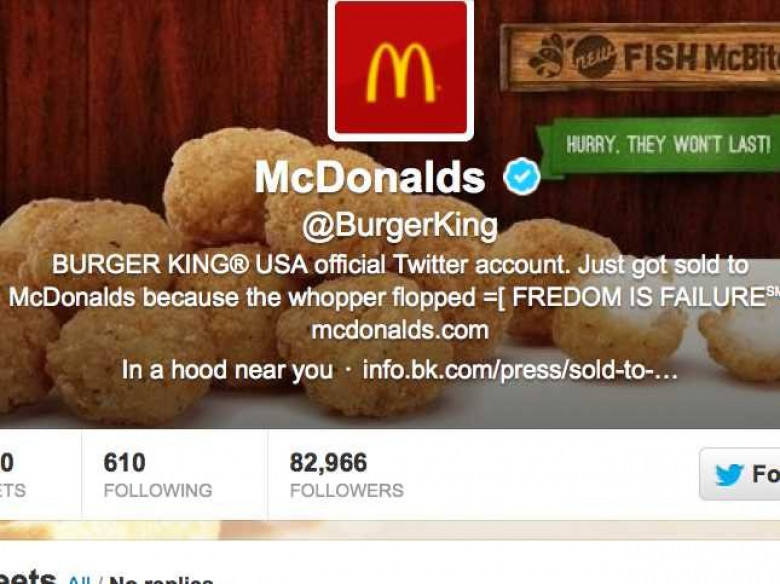Click the McDonalds display name
780x584 pixels.
[370, 178]
